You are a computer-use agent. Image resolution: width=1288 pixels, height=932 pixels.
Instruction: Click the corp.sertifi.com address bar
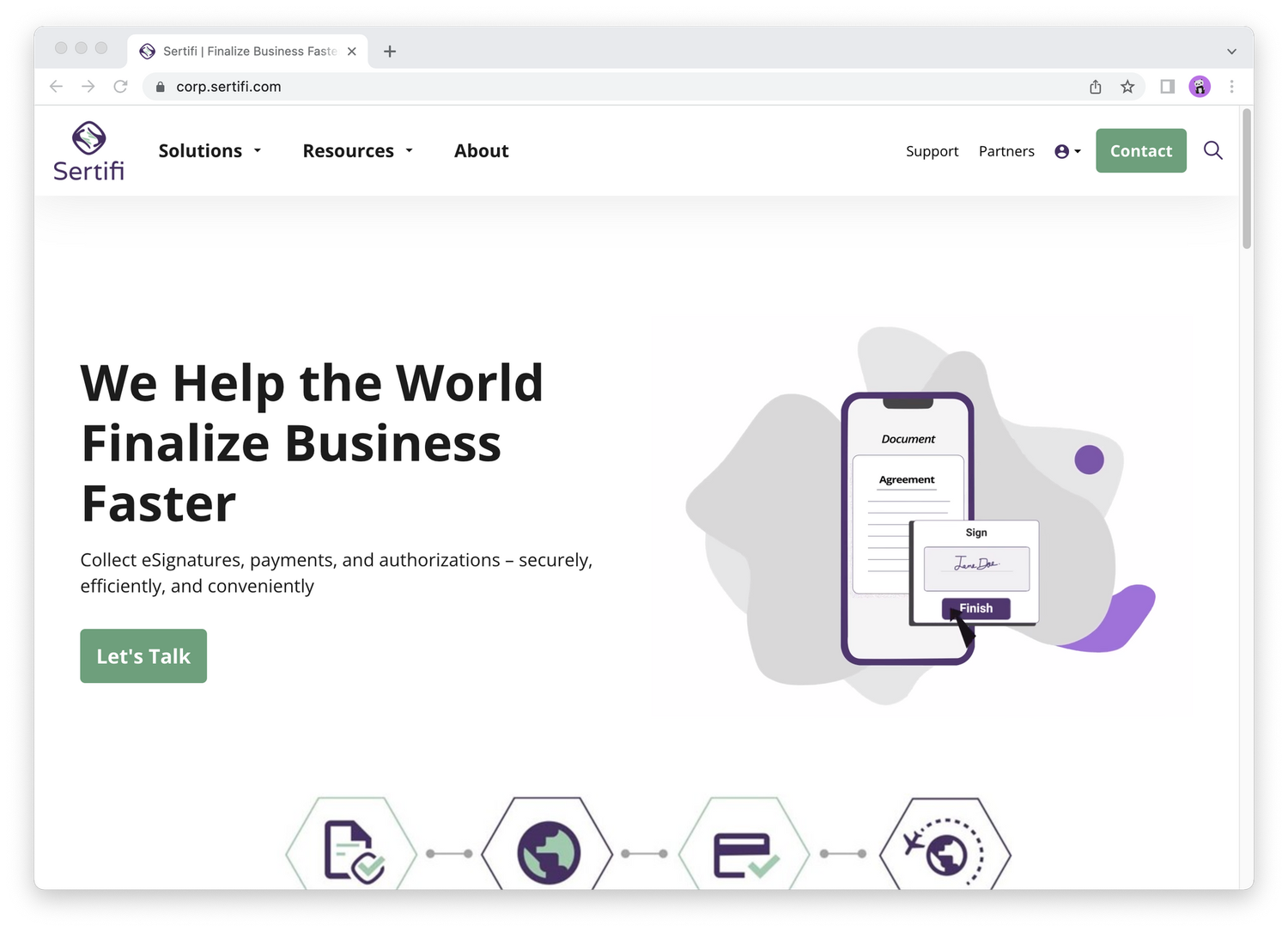tap(601, 87)
